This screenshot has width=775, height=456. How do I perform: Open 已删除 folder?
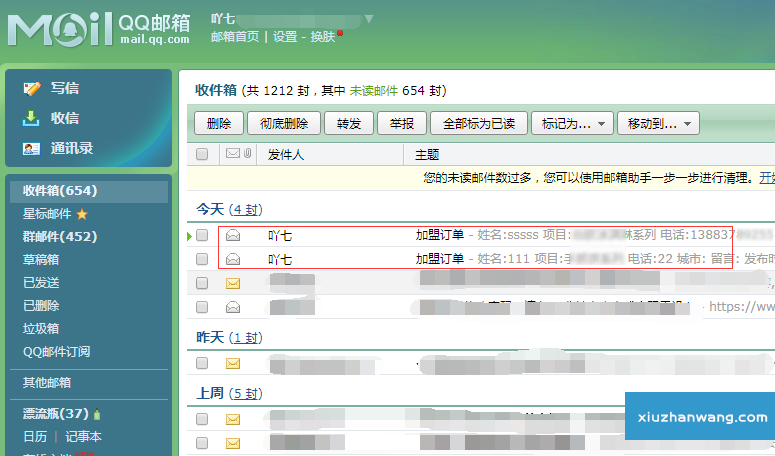(41, 306)
